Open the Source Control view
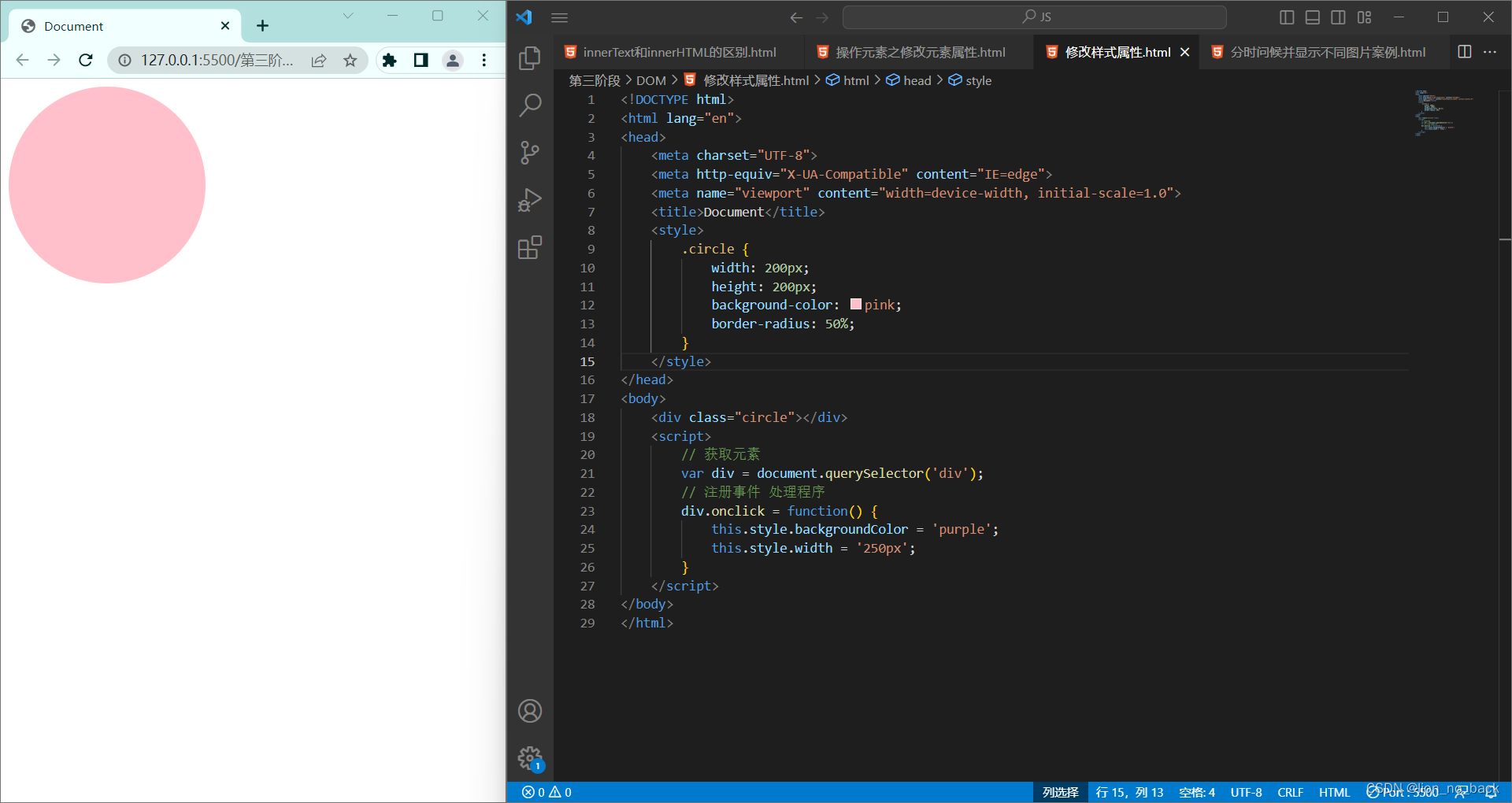1512x803 pixels. pos(530,152)
